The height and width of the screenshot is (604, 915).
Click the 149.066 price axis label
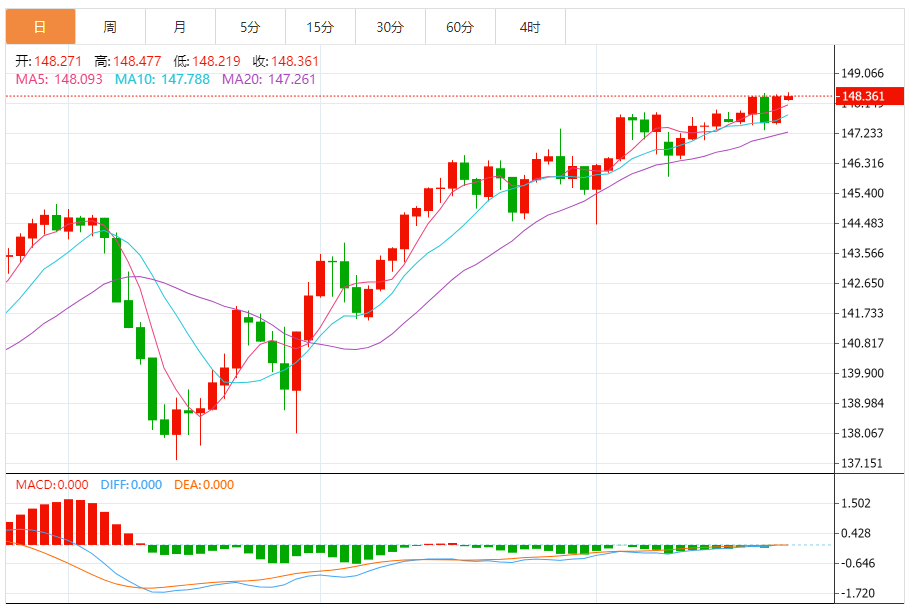(x=863, y=73)
